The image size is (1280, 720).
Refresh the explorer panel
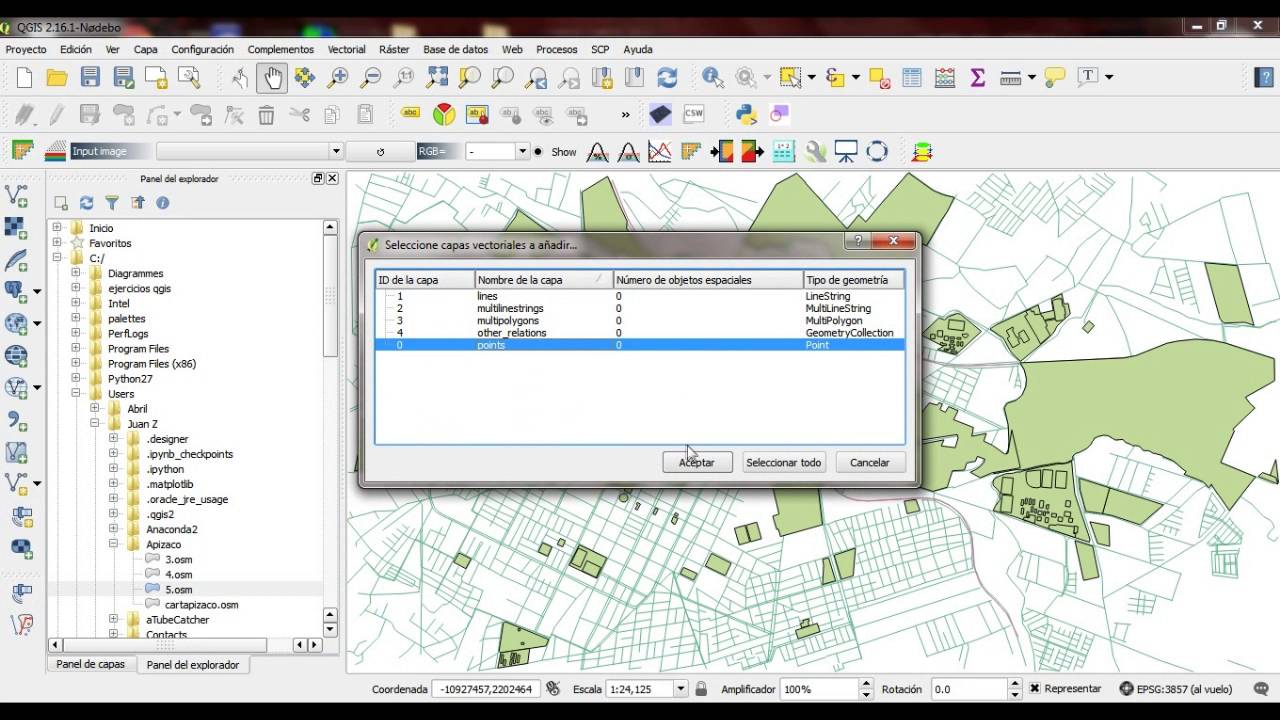pyautogui.click(x=87, y=203)
